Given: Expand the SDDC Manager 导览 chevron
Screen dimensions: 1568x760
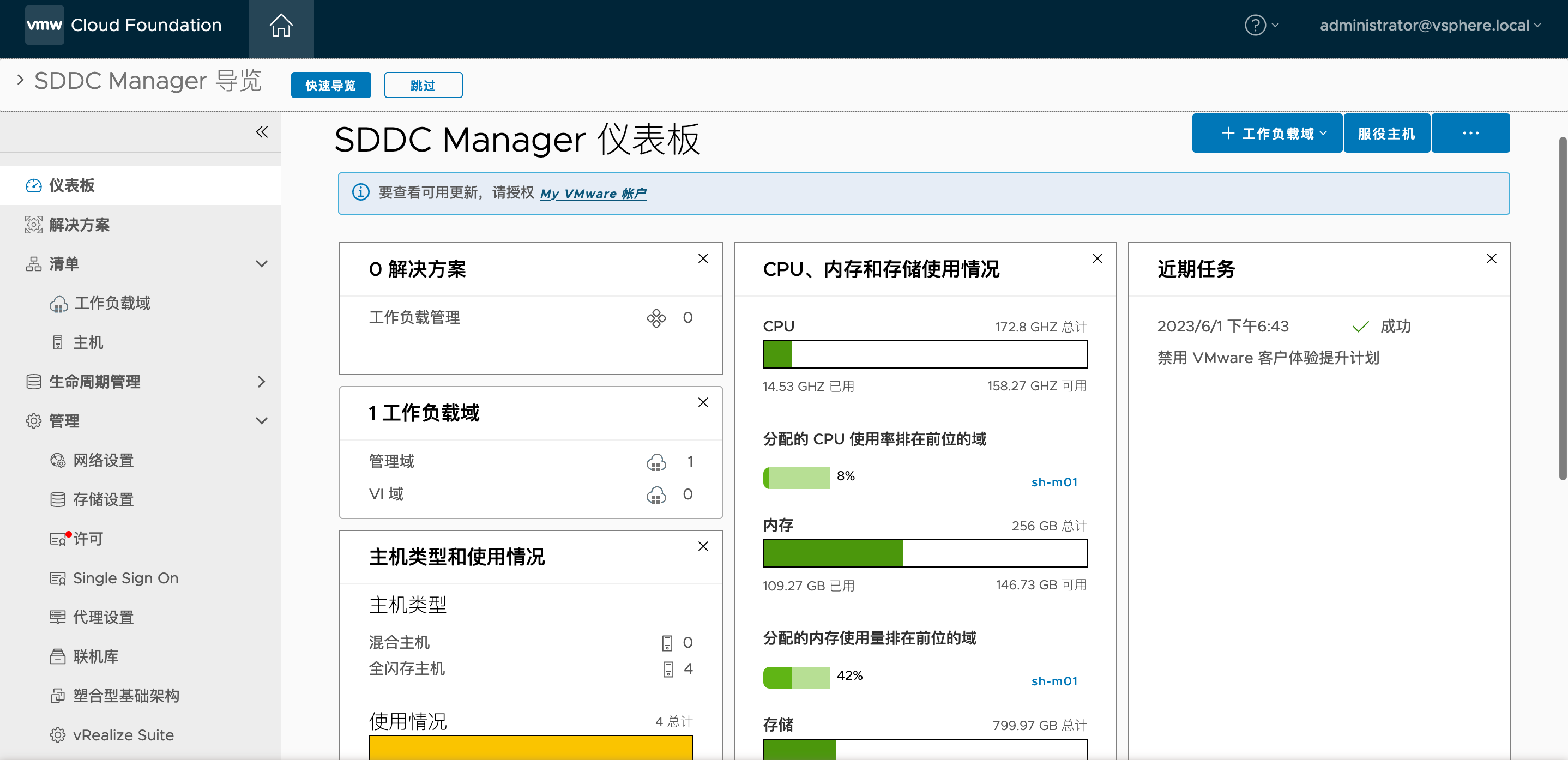Looking at the screenshot, I should pos(21,80).
